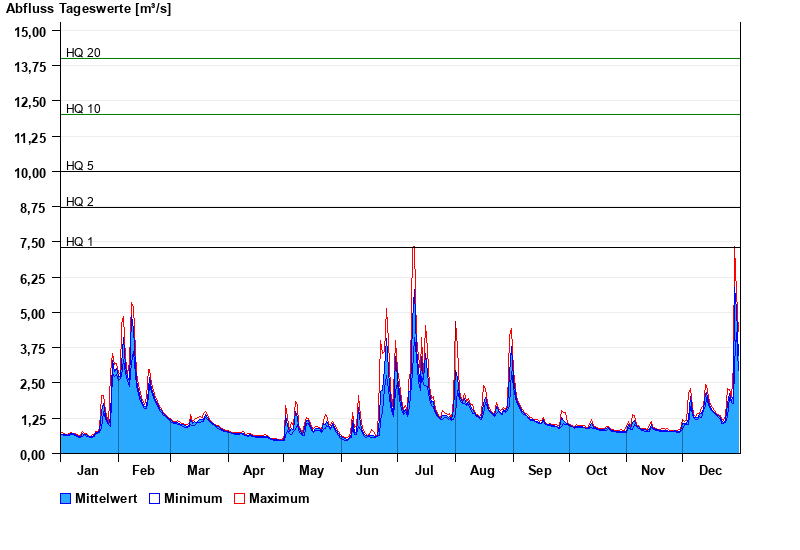Click the Jan month label on the axis
Screen dimensions: 800x550
point(88,471)
